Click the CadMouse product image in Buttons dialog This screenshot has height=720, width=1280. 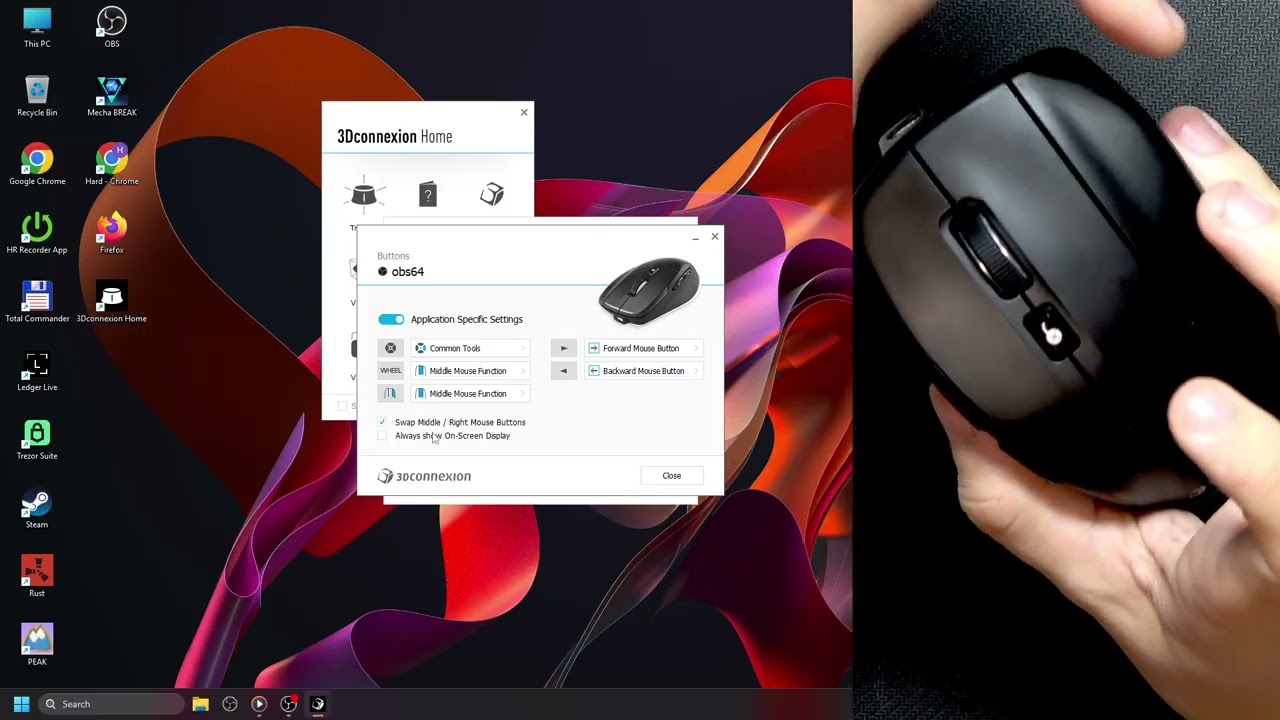click(x=649, y=291)
